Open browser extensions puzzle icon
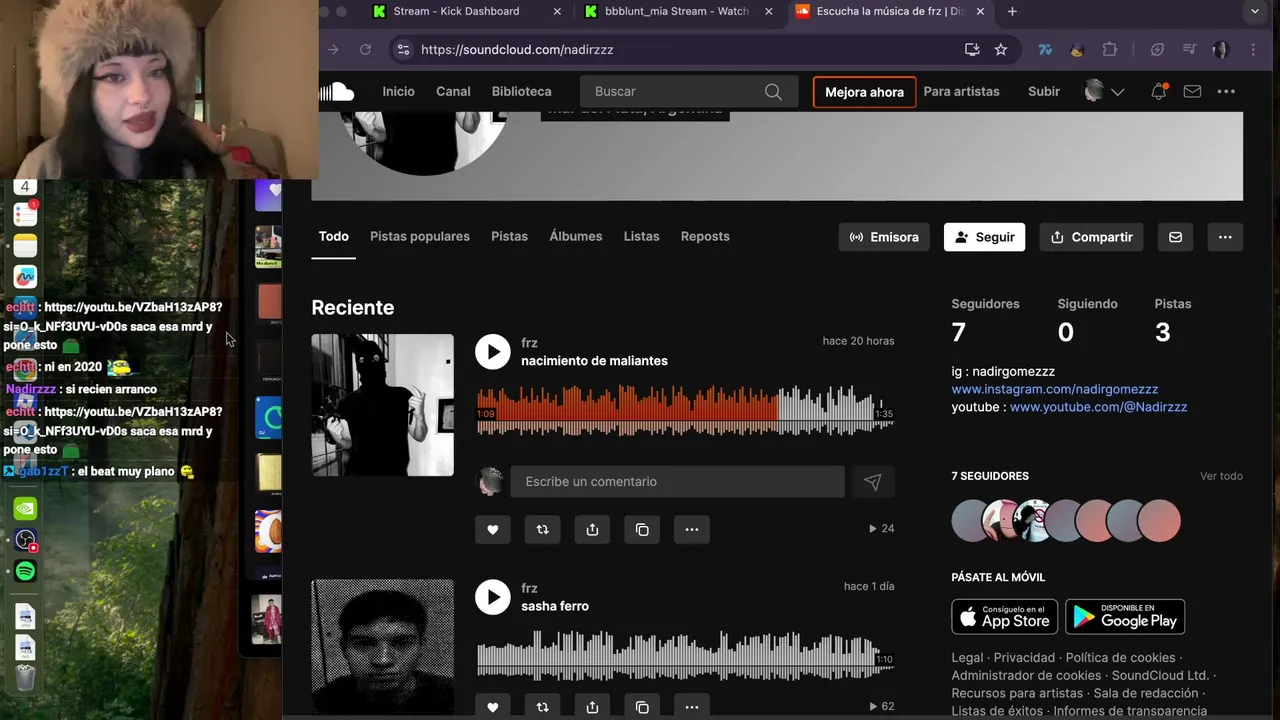 click(1110, 49)
